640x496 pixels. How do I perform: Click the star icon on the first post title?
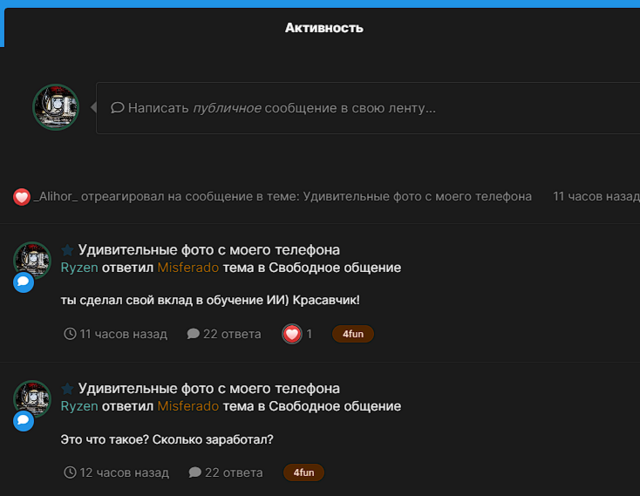pos(67,249)
